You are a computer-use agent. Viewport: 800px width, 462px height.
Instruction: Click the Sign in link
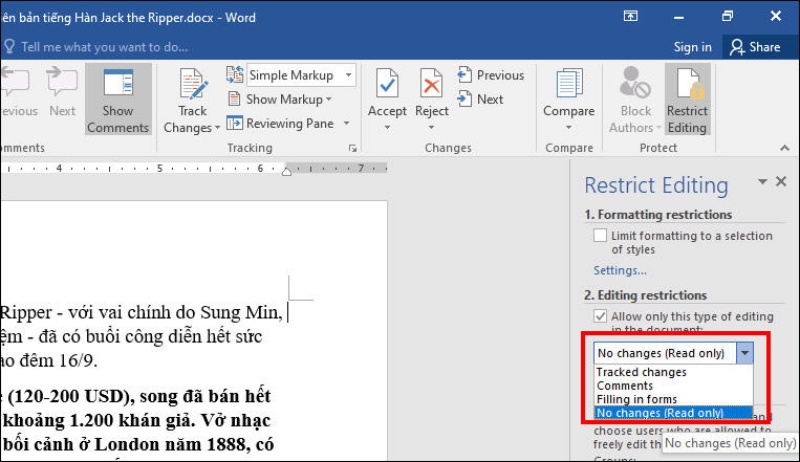(692, 47)
